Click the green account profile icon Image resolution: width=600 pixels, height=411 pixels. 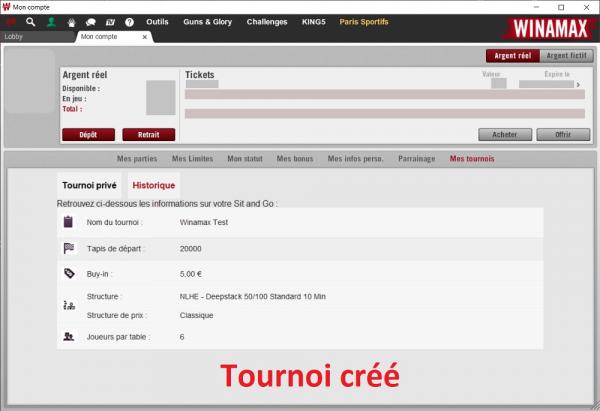(51, 22)
